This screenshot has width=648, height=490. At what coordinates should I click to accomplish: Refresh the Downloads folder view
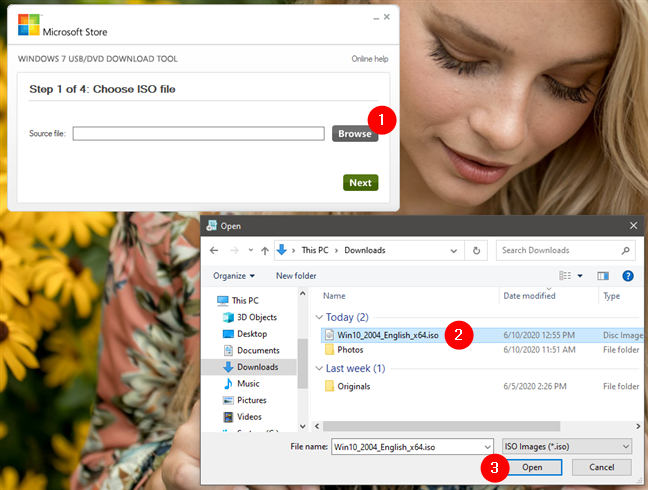coord(476,250)
